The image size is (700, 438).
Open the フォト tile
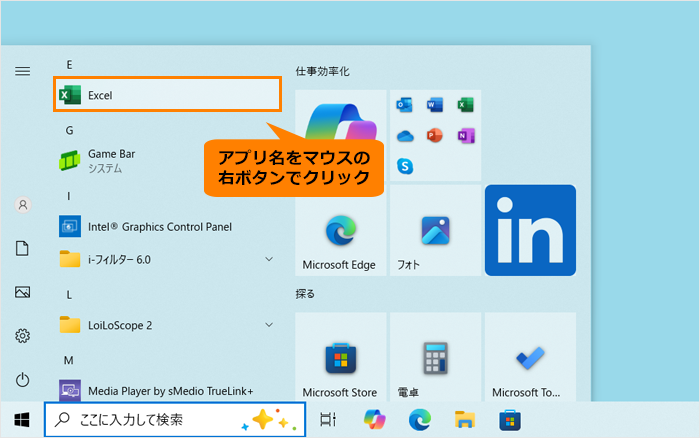435,230
